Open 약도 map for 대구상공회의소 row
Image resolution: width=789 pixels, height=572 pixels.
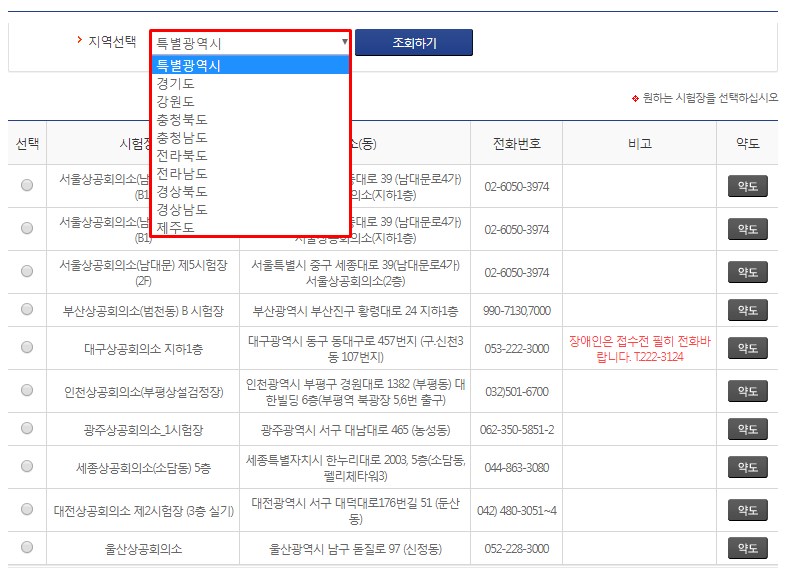click(x=747, y=348)
